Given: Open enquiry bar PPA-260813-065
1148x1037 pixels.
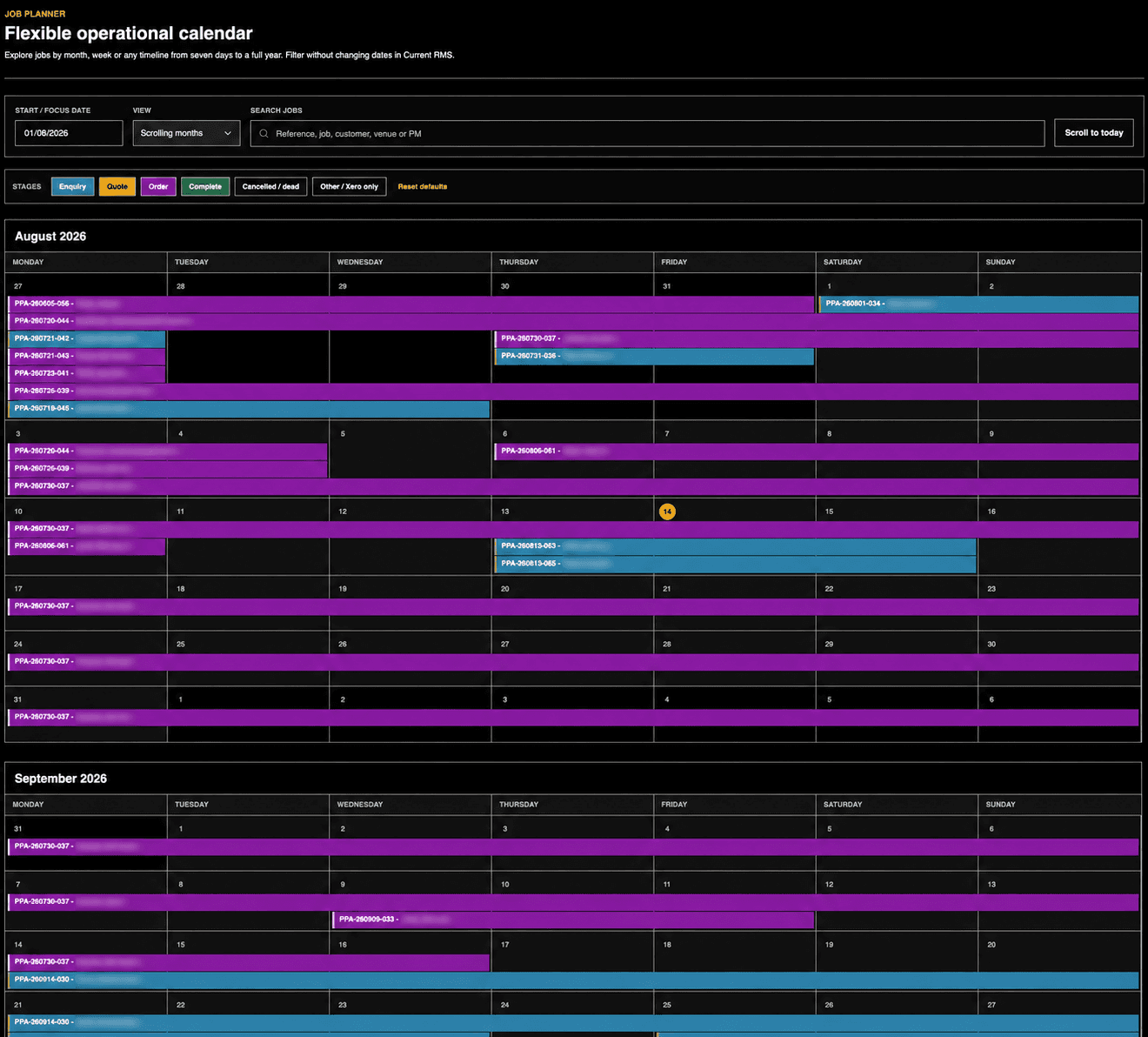Looking at the screenshot, I should point(735,563).
